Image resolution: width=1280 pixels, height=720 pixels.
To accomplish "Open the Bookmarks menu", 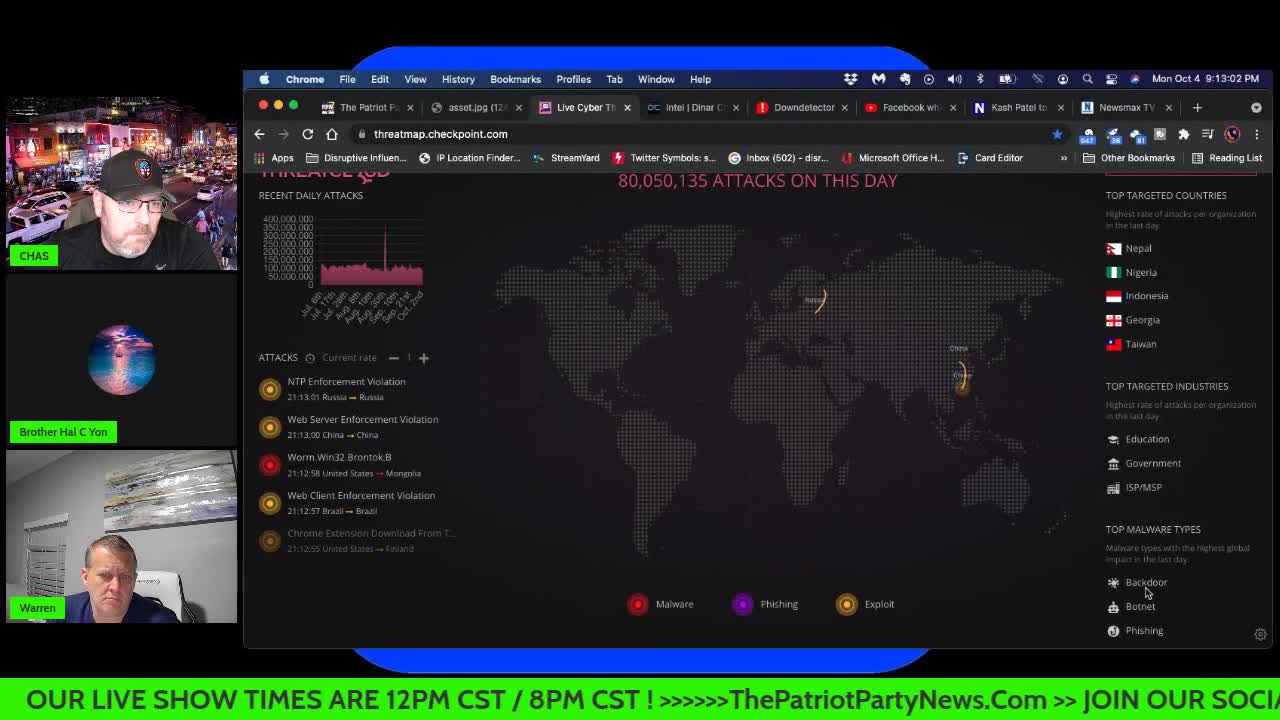I will 515,79.
